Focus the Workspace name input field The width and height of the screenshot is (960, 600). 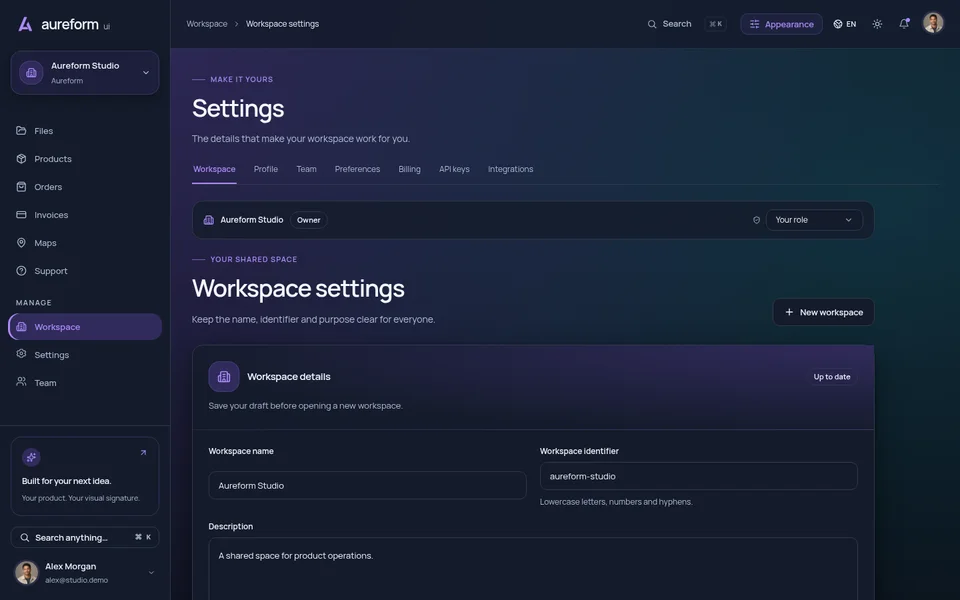coord(367,486)
